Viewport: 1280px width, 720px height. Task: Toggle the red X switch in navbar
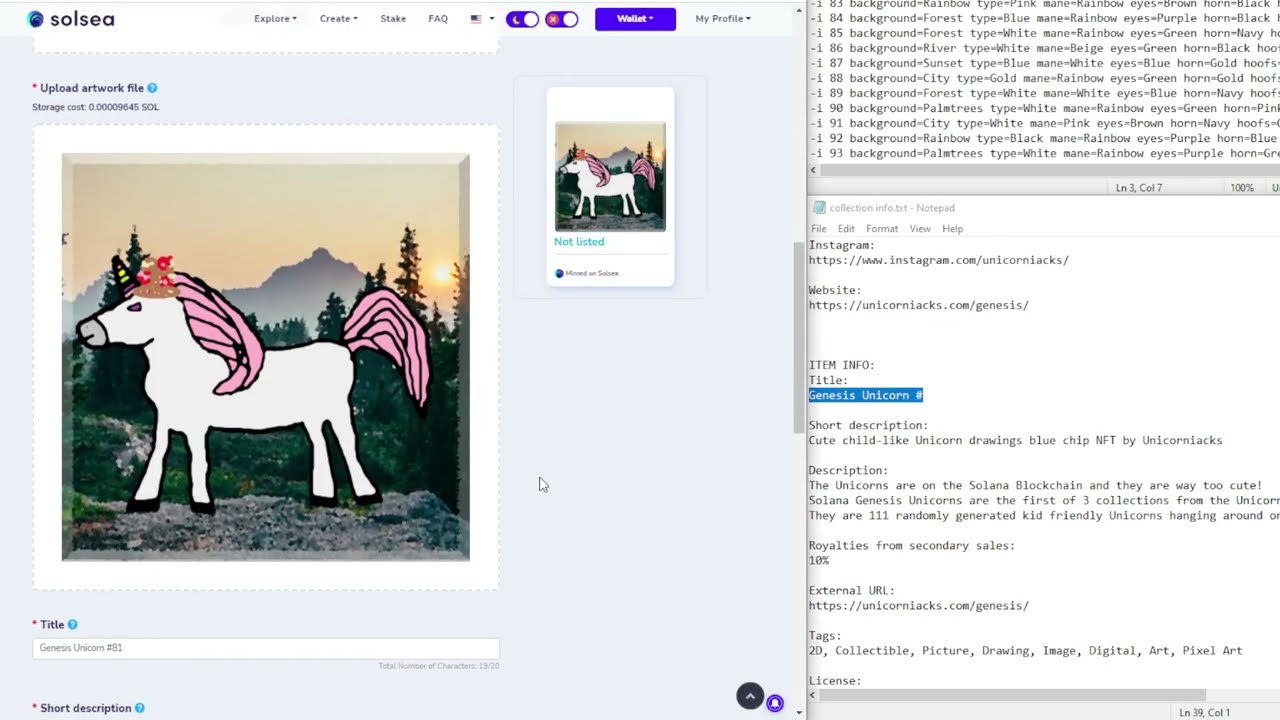561,19
